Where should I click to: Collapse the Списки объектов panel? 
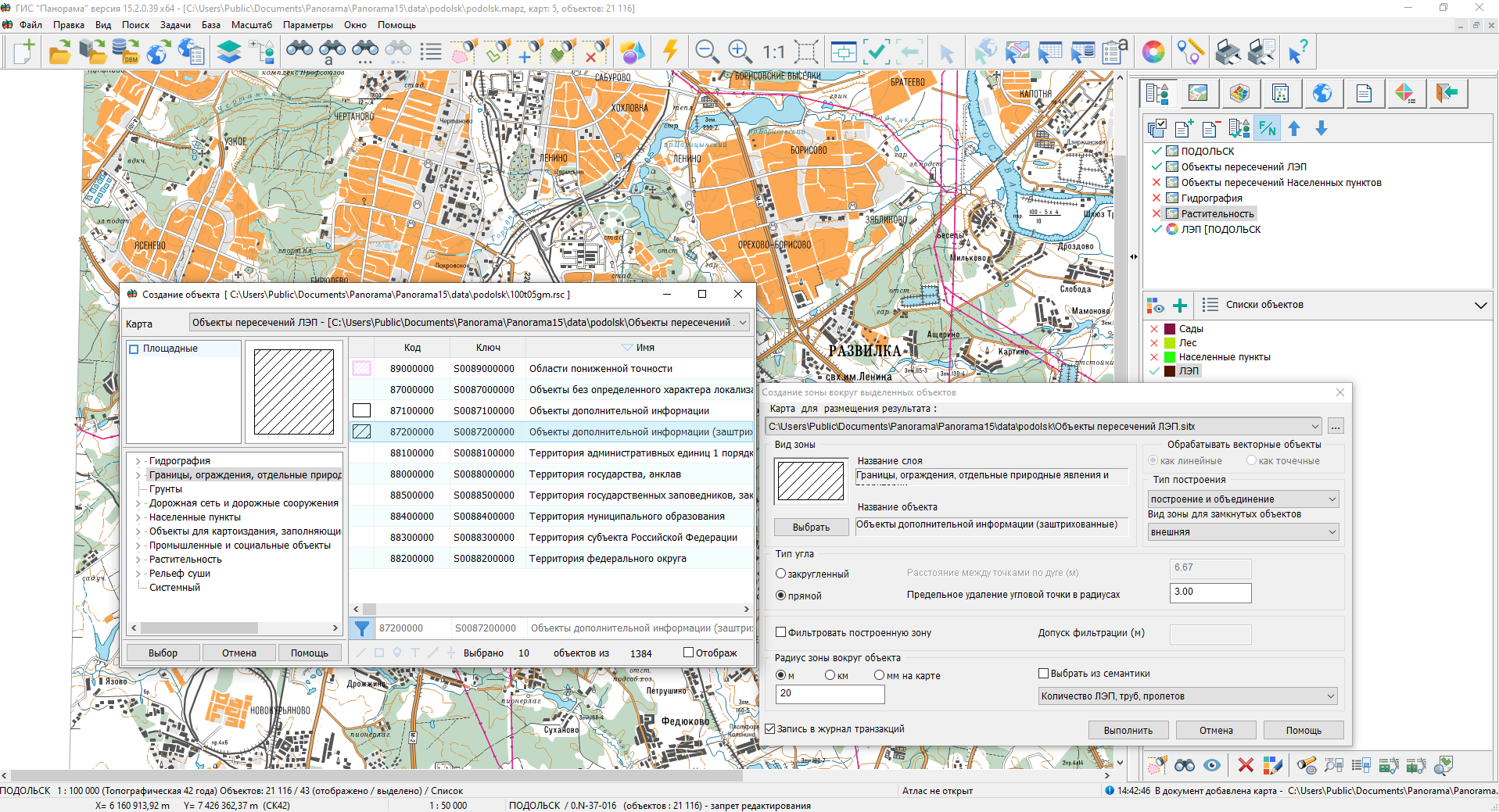pos(1480,305)
